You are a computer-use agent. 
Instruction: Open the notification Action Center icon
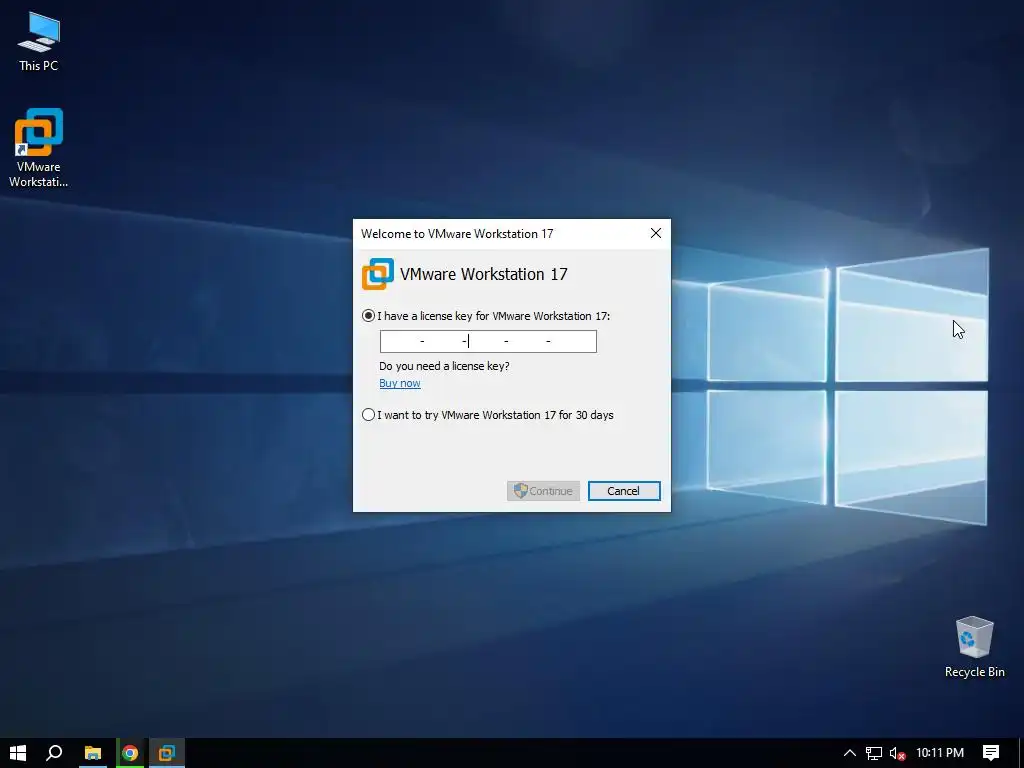point(991,753)
